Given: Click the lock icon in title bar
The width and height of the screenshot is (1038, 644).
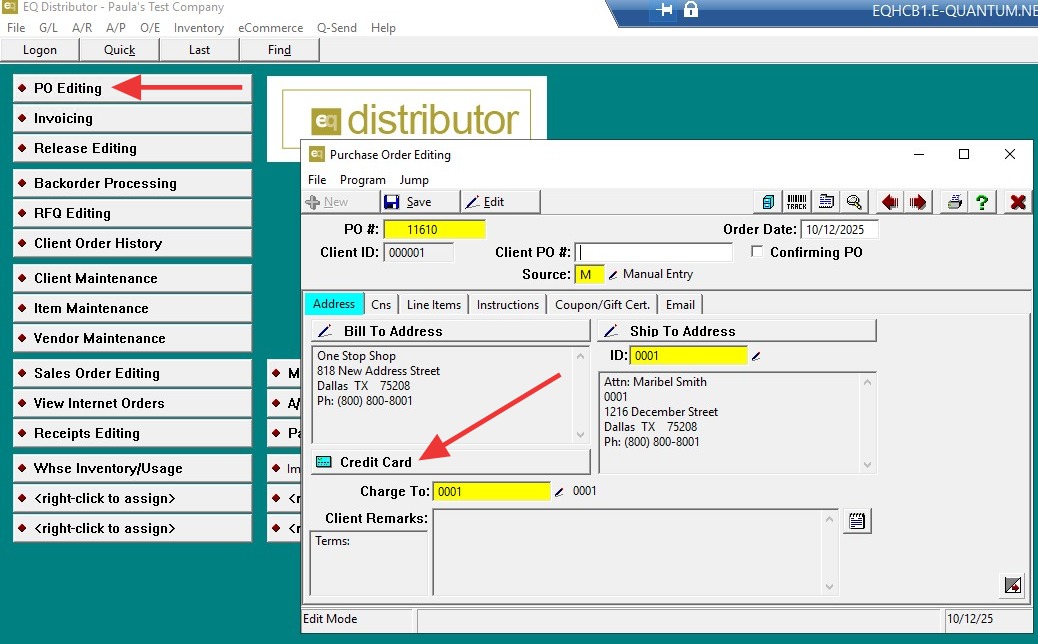Looking at the screenshot, I should (x=690, y=9).
